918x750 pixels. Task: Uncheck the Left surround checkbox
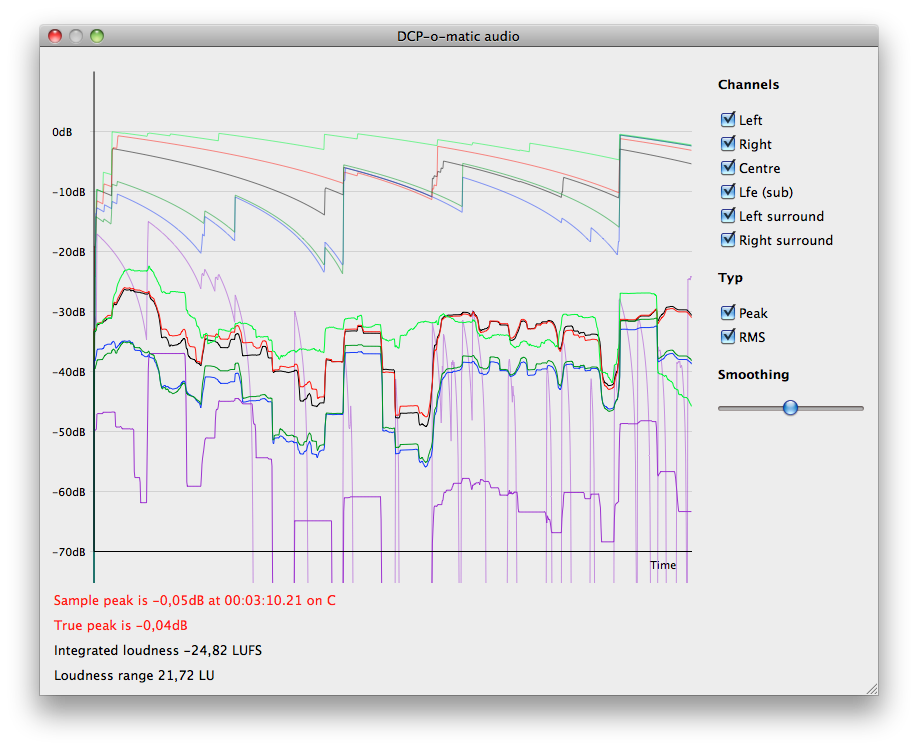point(728,216)
